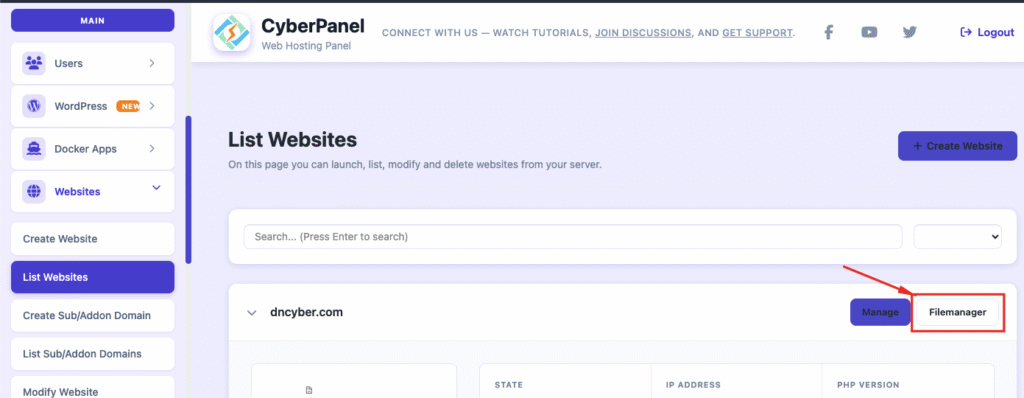
Task: Click the MAIN section header
Action: [93, 21]
